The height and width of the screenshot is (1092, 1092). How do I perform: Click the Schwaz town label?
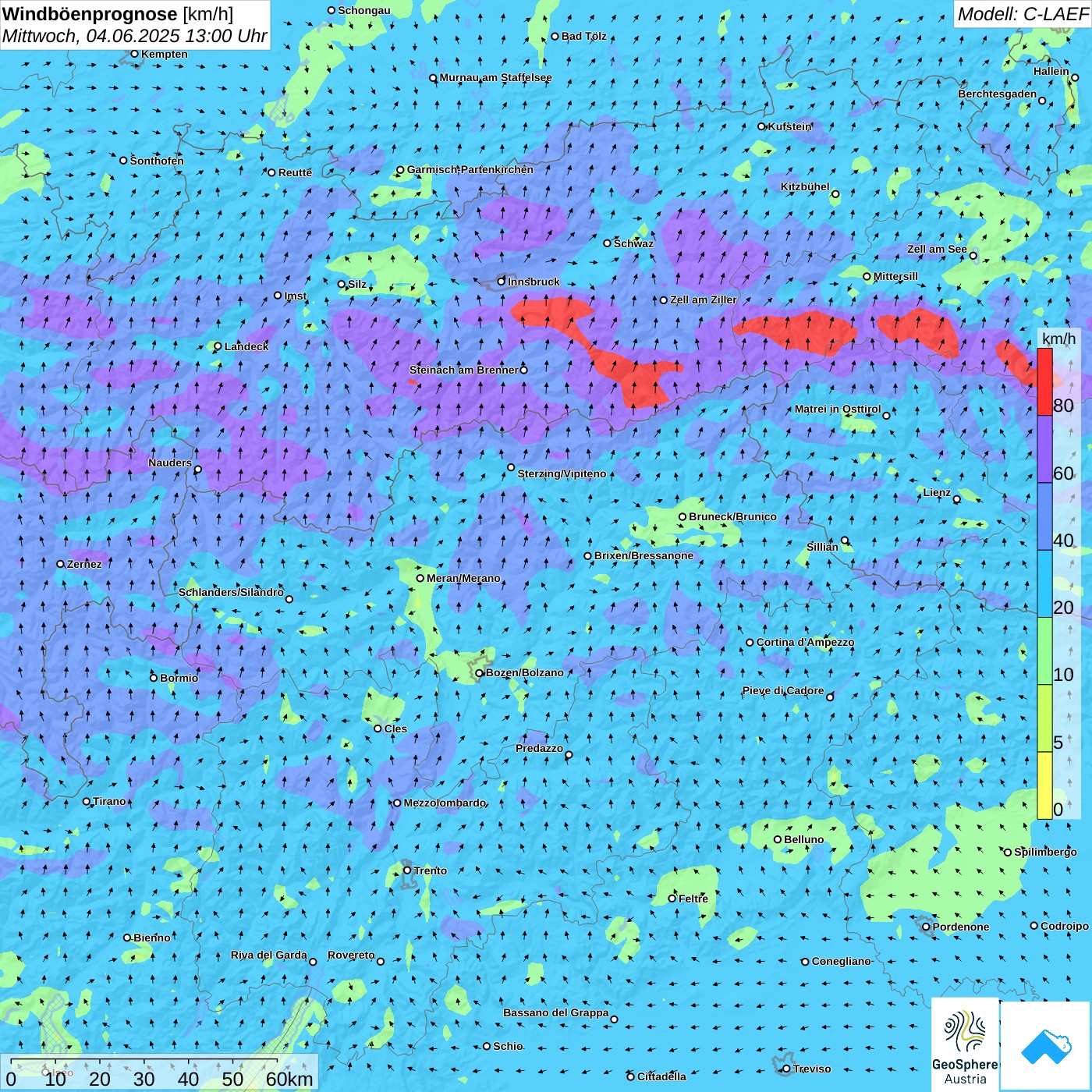[x=633, y=243]
